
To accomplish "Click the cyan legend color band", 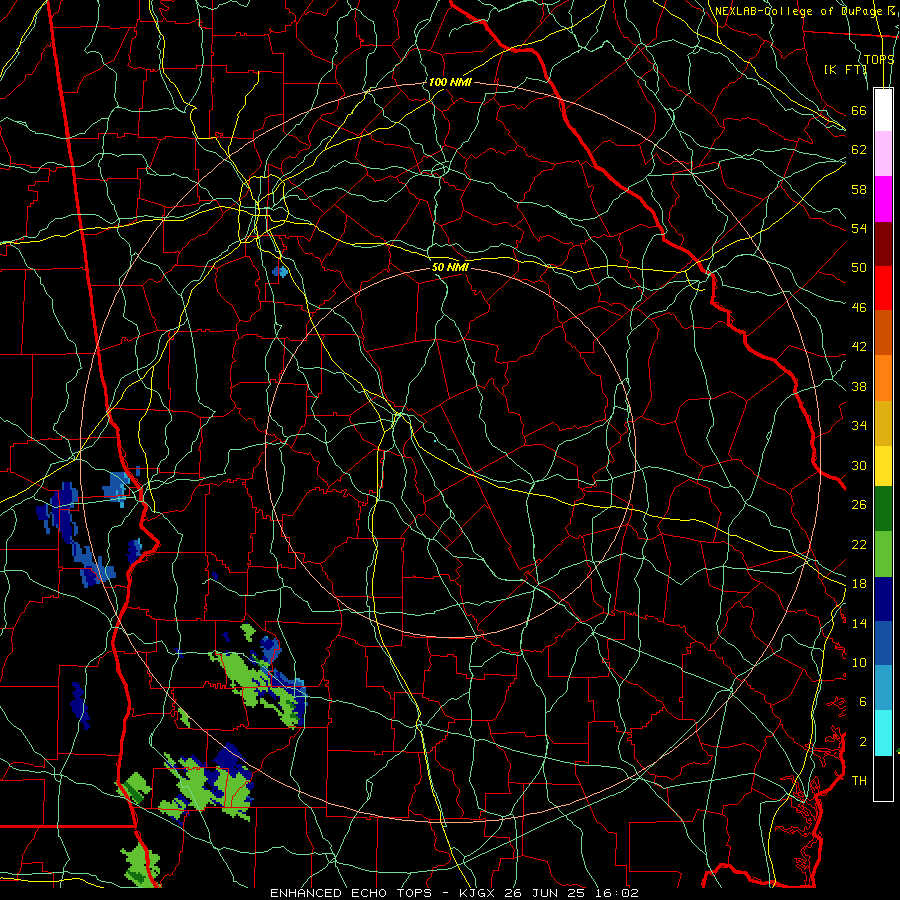I will tap(883, 733).
